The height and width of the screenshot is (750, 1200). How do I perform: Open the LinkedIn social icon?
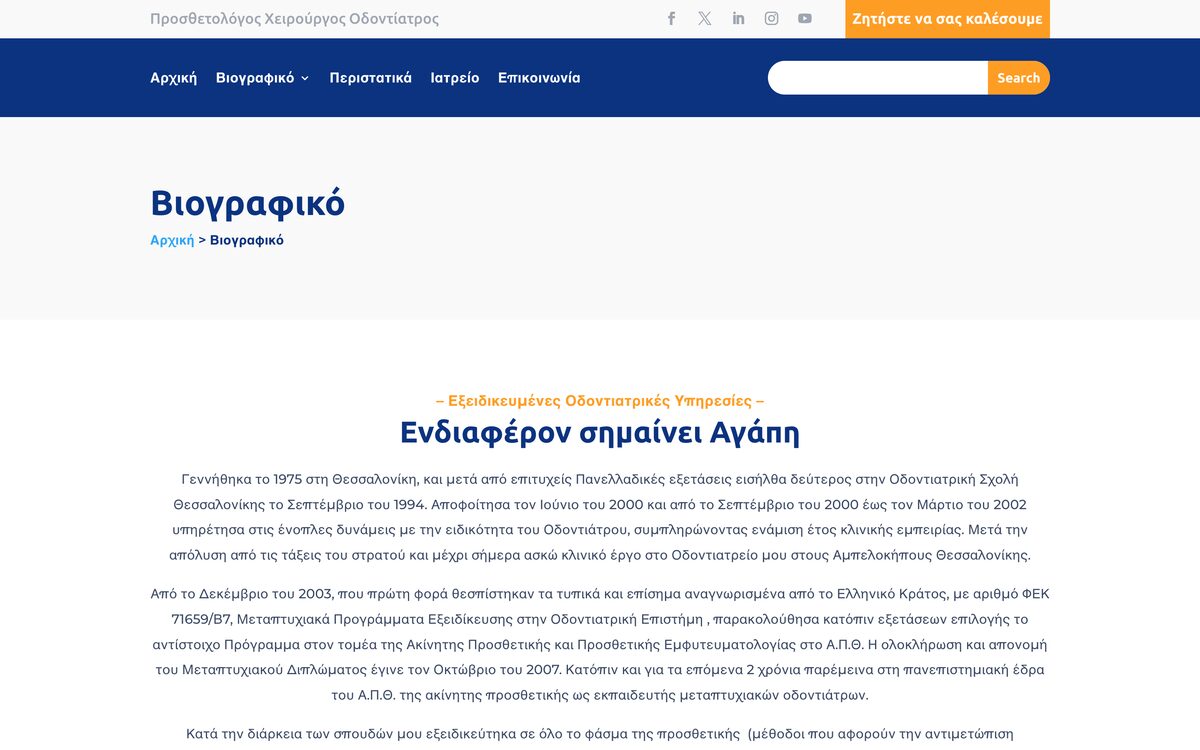pyautogui.click(x=738, y=18)
